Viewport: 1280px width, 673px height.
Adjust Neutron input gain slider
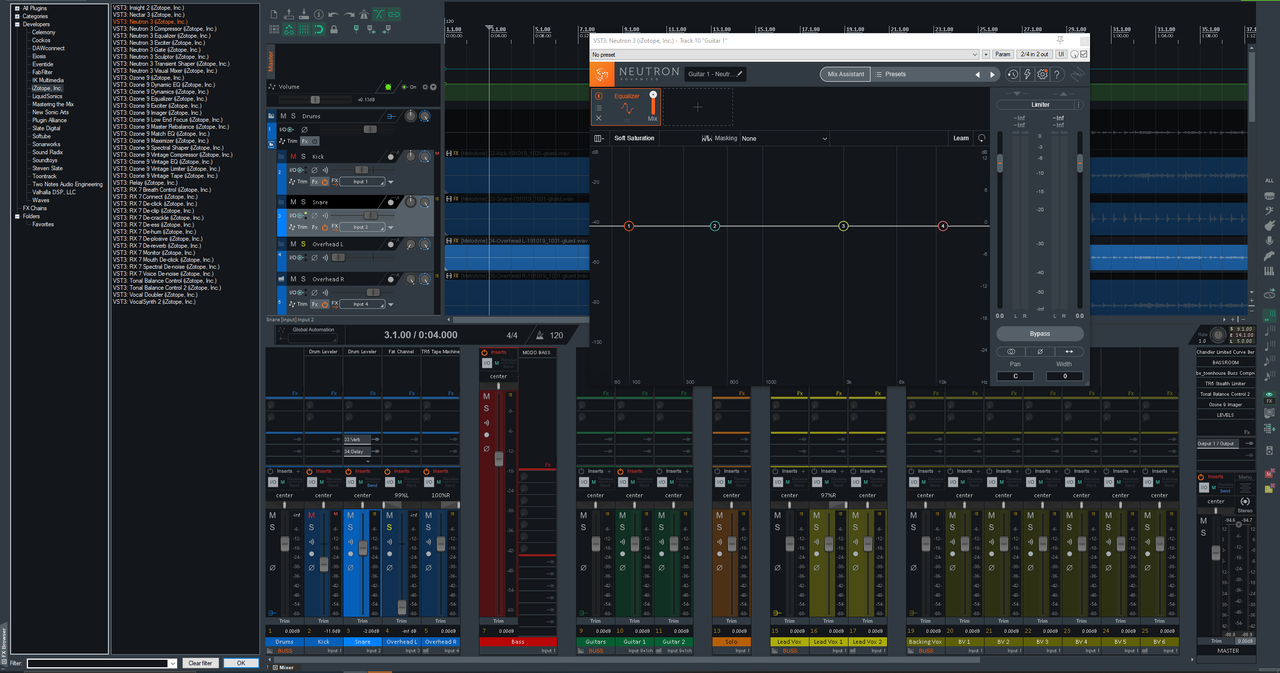click(x=1001, y=164)
